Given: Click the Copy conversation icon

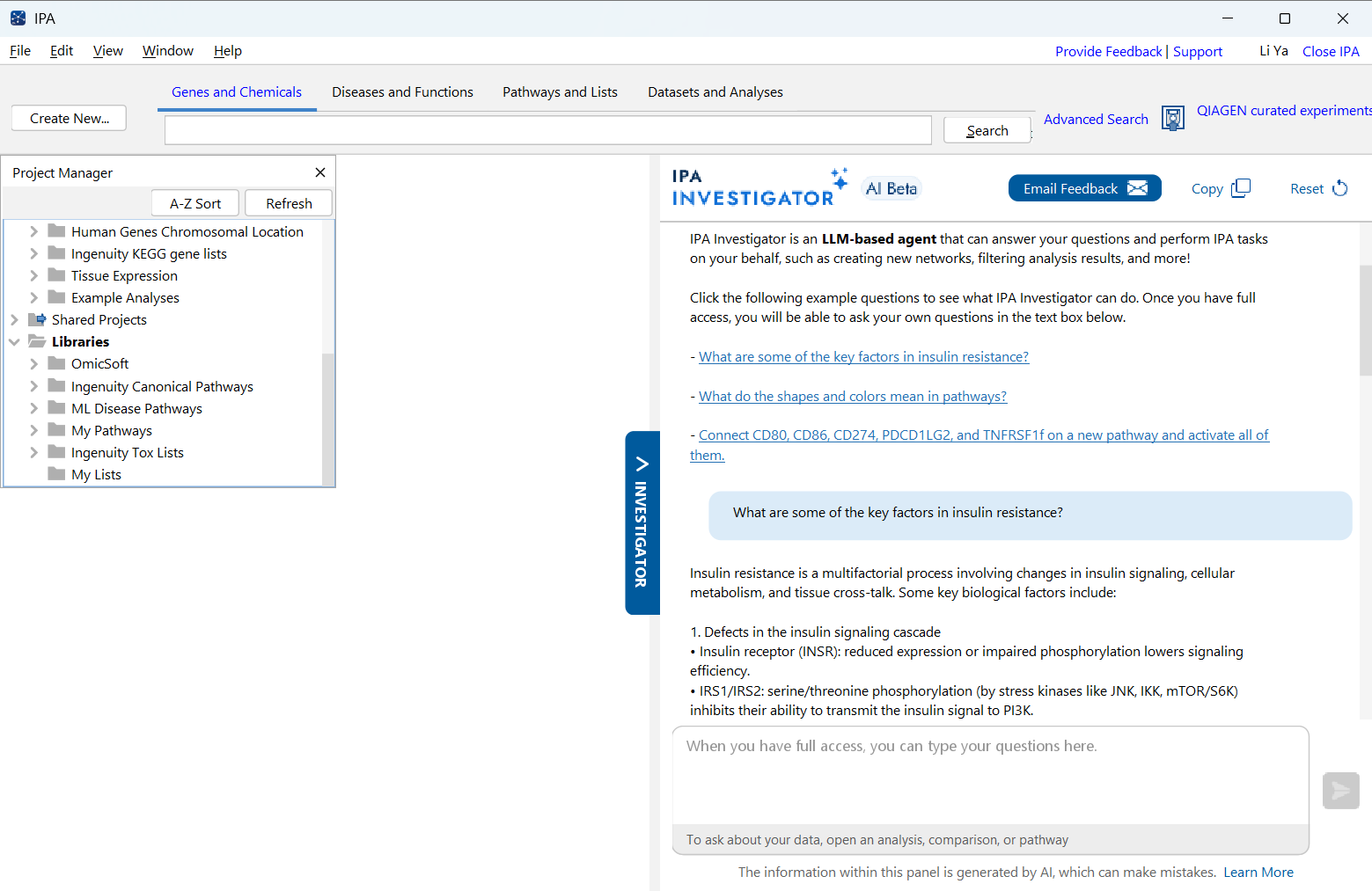Looking at the screenshot, I should pyautogui.click(x=1241, y=188).
